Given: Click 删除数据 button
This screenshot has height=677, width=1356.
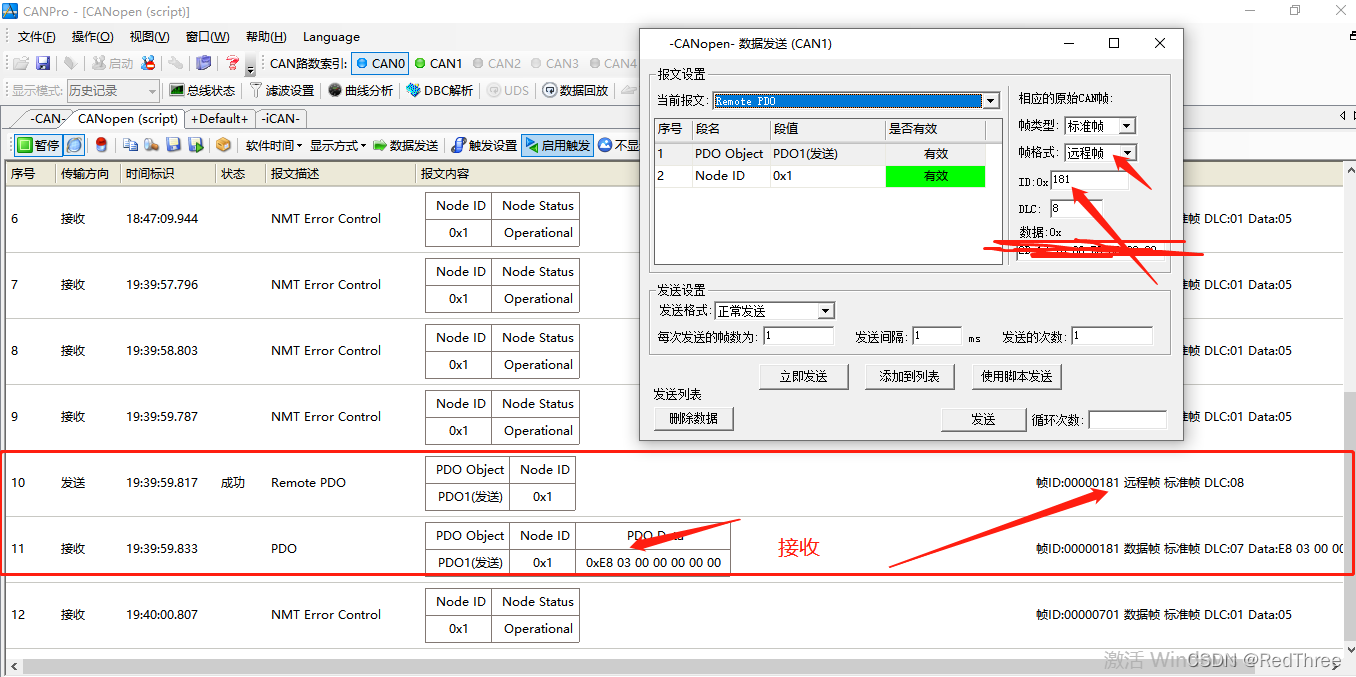Looking at the screenshot, I should tap(693, 418).
